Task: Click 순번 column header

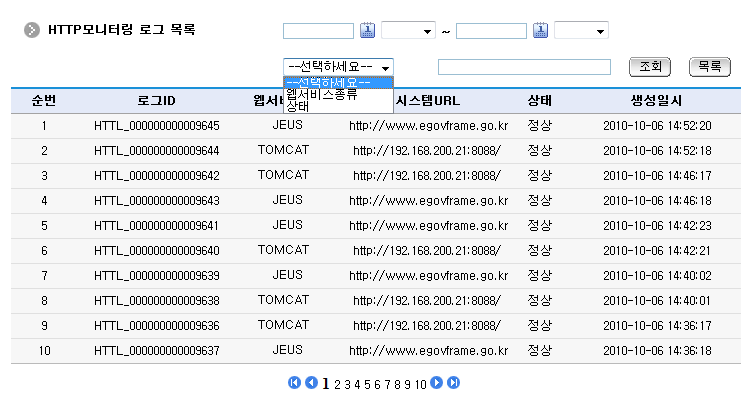Action: point(44,101)
